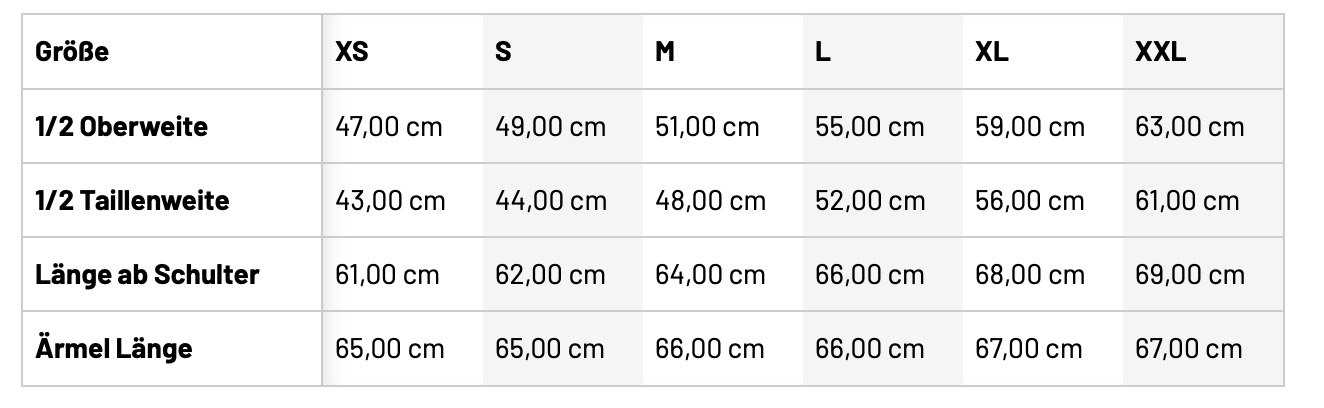The height and width of the screenshot is (408, 1324).
Task: Select the L size column header
Action: (823, 52)
